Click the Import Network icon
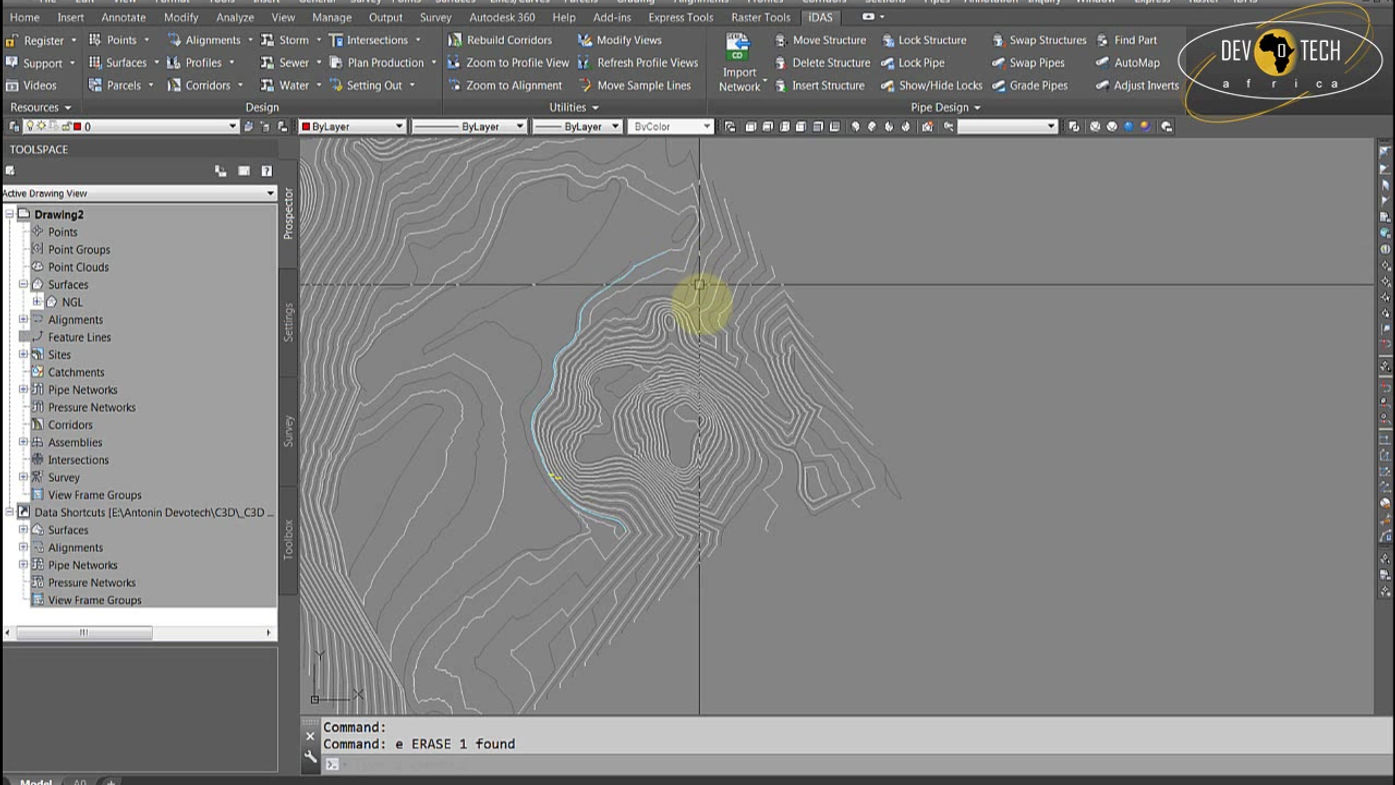Viewport: 1395px width, 785px height. click(x=738, y=49)
